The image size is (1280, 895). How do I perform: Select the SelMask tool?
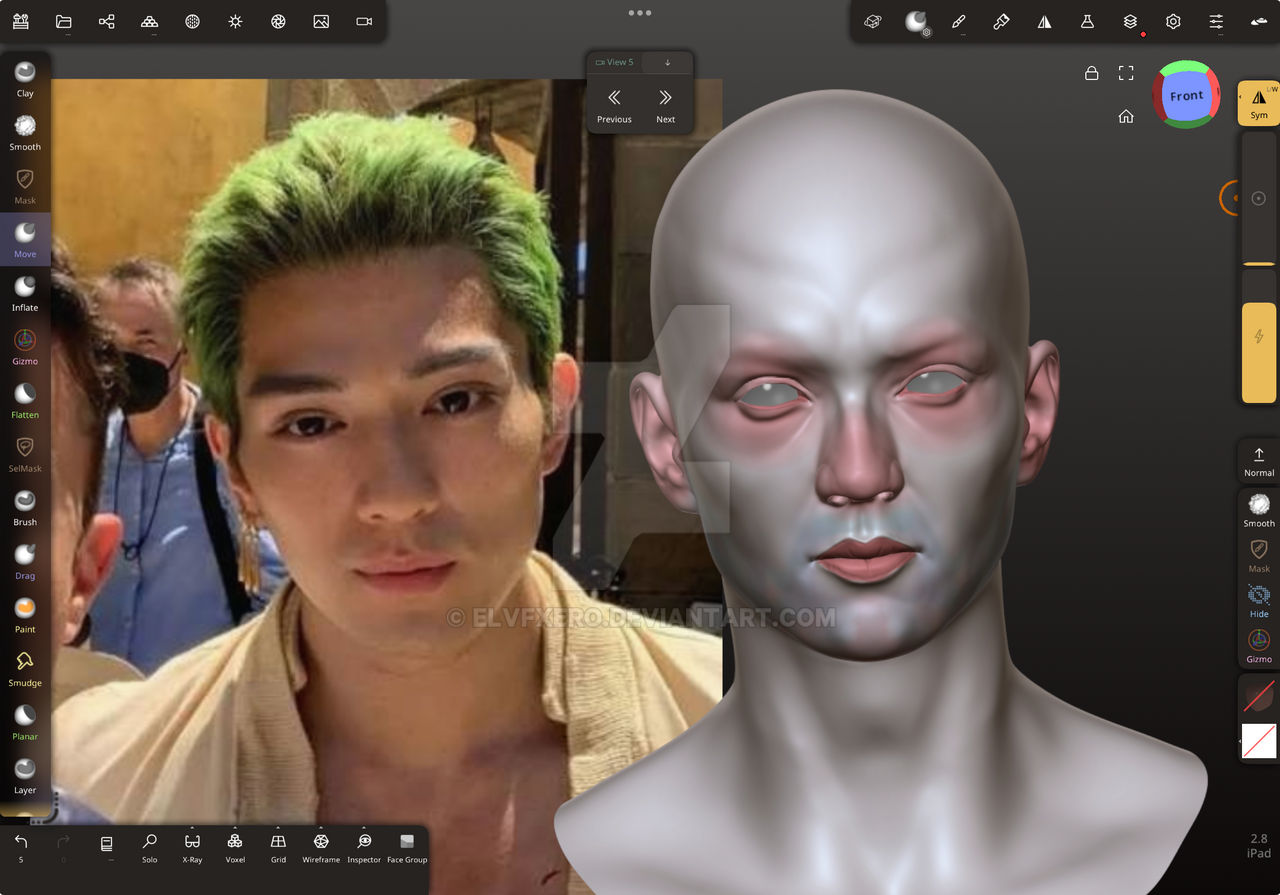pos(25,454)
